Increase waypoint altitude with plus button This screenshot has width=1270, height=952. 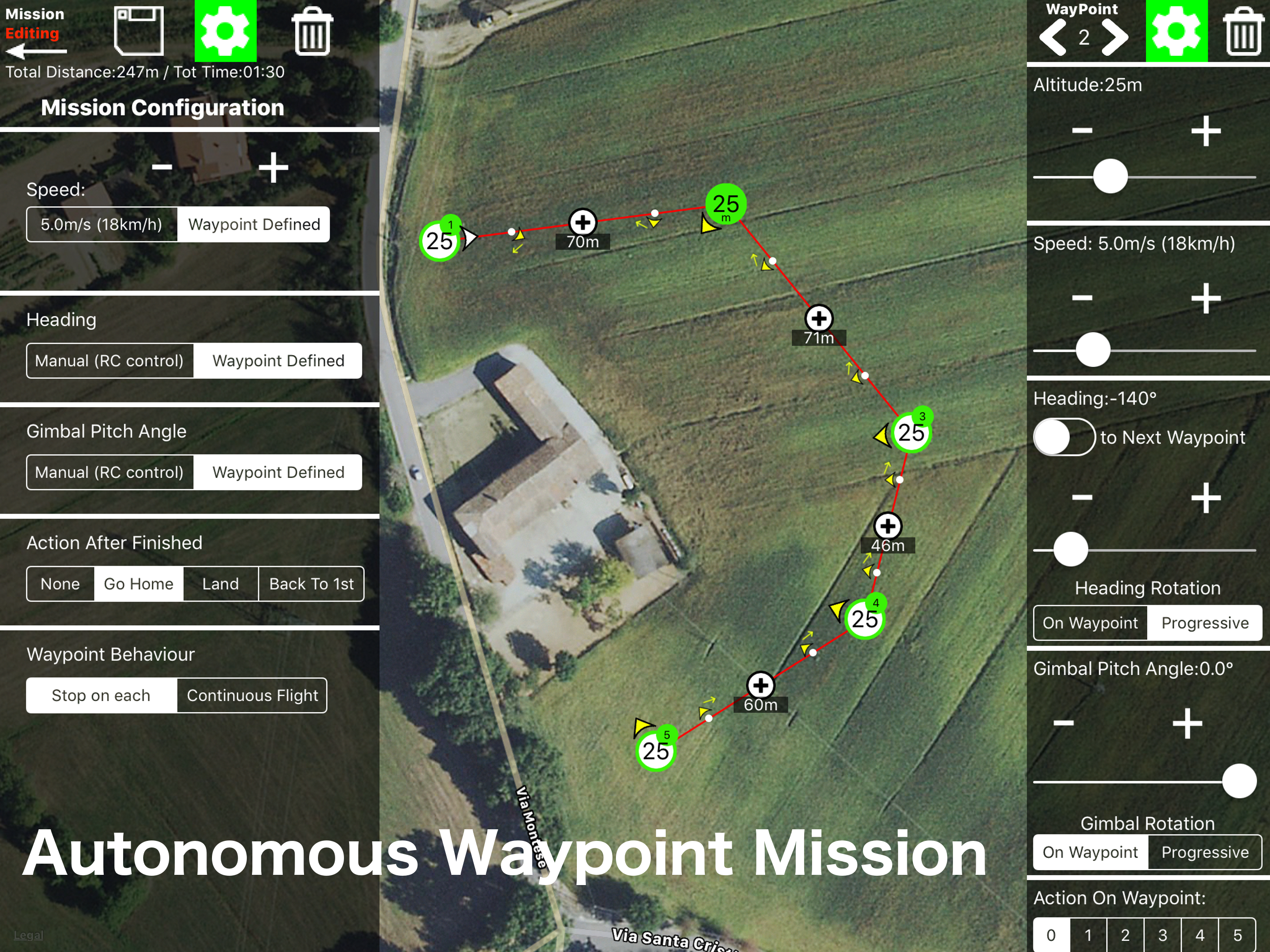[x=1205, y=132]
